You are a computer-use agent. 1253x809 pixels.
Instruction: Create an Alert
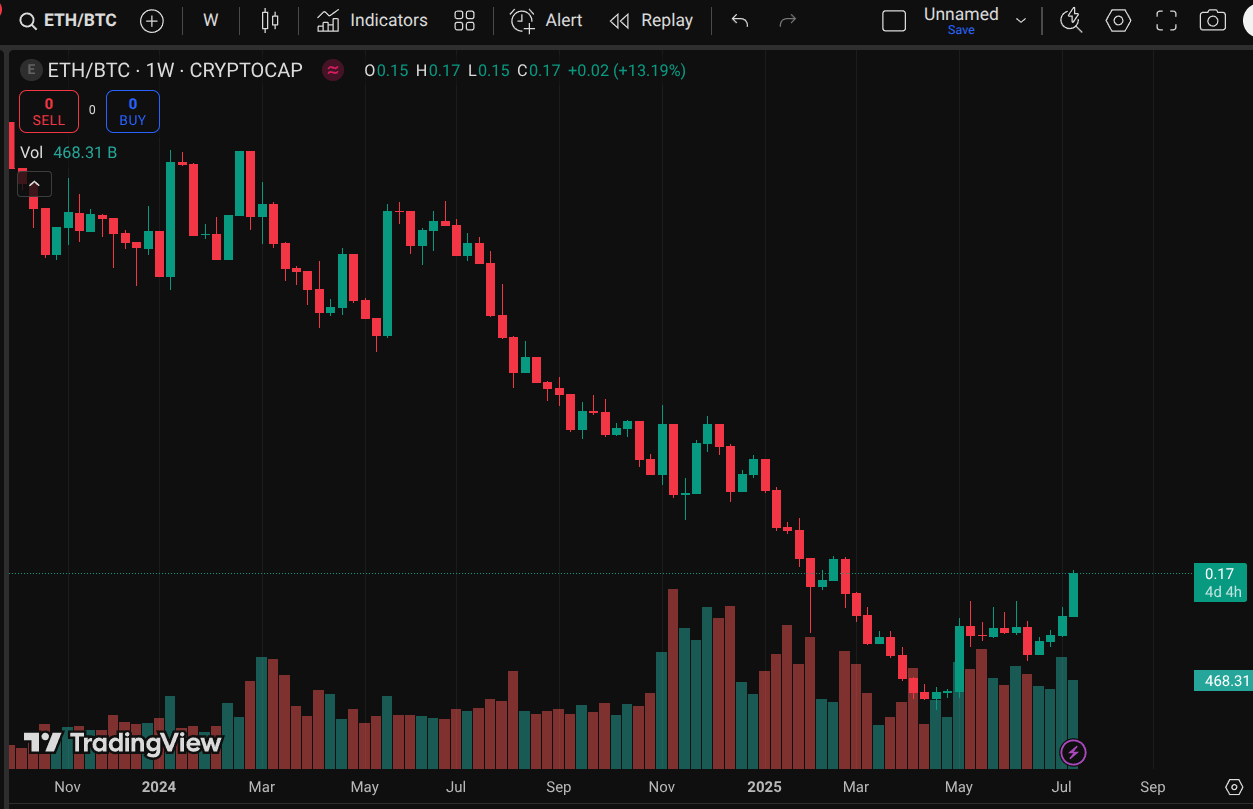point(546,20)
